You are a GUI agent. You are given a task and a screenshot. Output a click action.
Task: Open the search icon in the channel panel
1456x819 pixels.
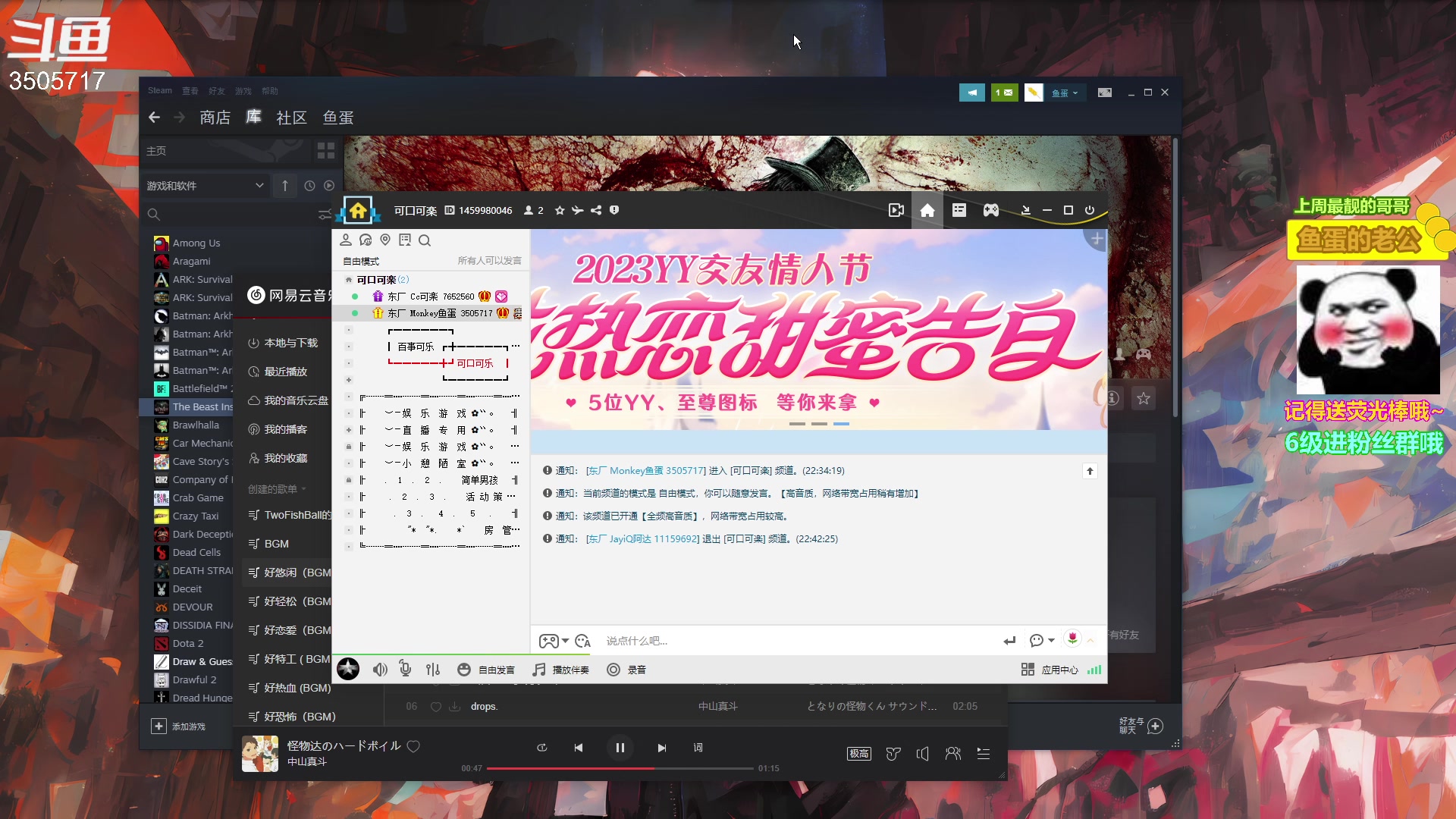(x=425, y=240)
